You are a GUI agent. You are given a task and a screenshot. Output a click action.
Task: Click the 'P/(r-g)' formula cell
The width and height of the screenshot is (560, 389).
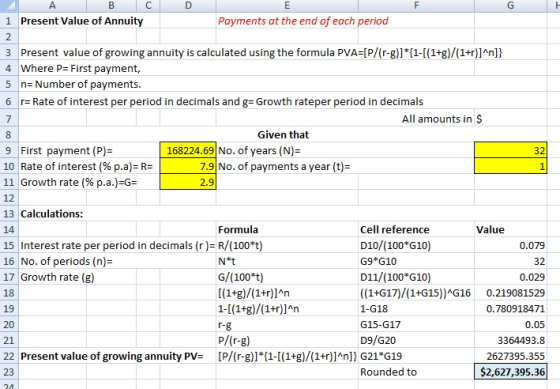[234, 340]
